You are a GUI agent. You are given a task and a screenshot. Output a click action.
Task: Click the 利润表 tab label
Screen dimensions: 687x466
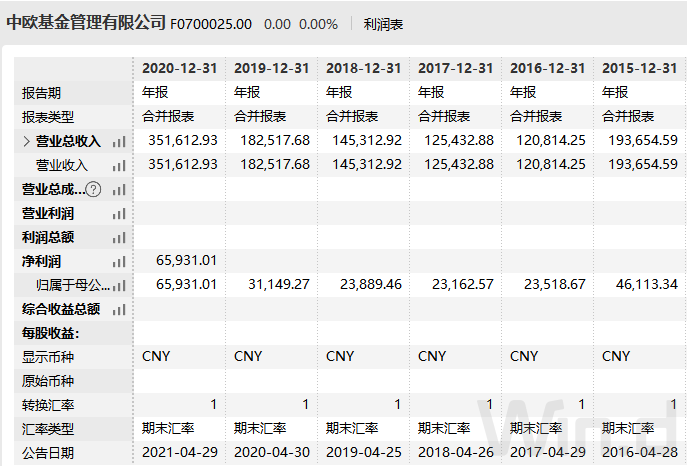pyautogui.click(x=384, y=24)
